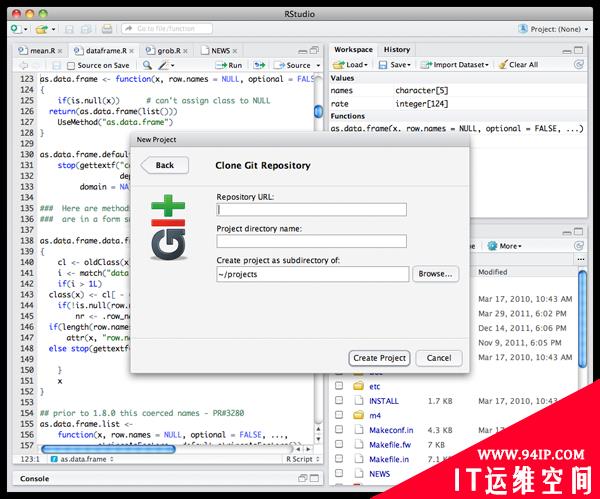Close the NEWS editor tab
Viewport: 600px width, 499px height.
point(235,51)
